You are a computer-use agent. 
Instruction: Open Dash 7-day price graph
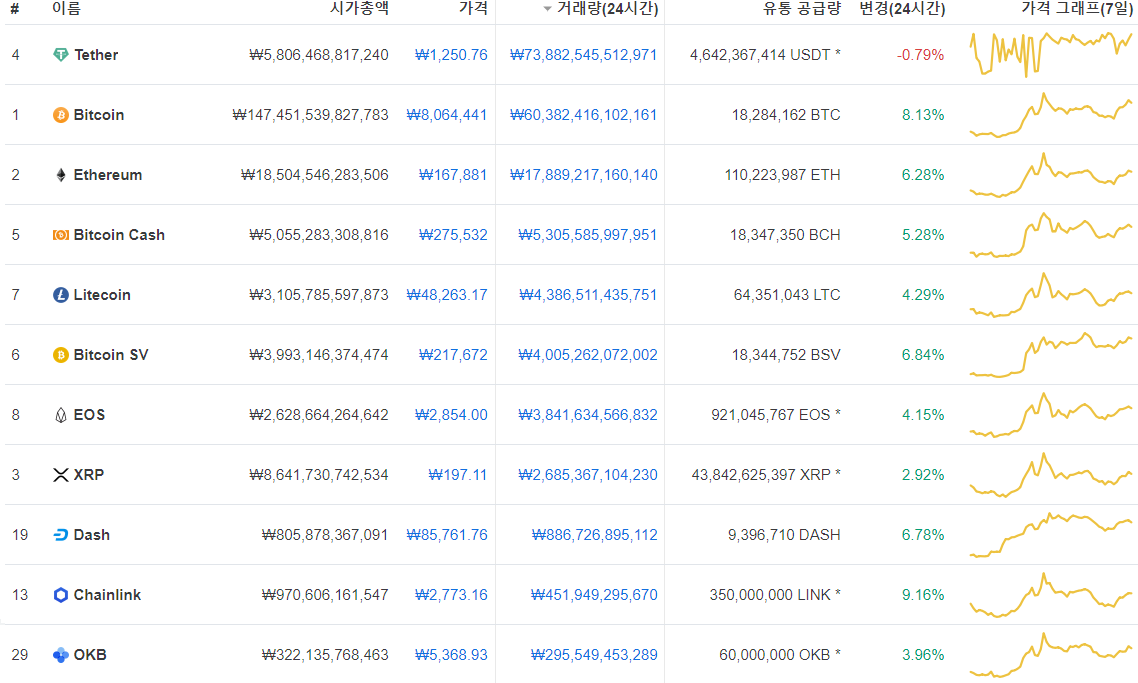tap(1051, 535)
